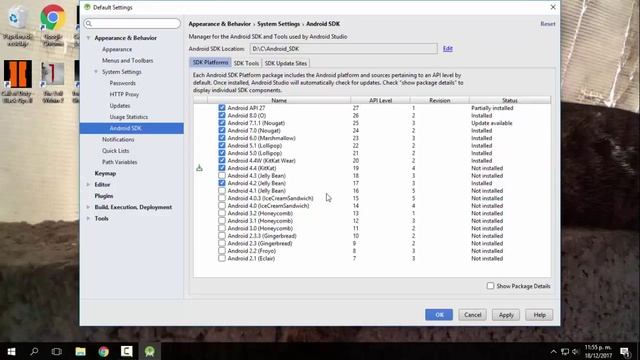Open Menus and Toolbars settings
The width and height of the screenshot is (640, 360).
[x=128, y=60]
